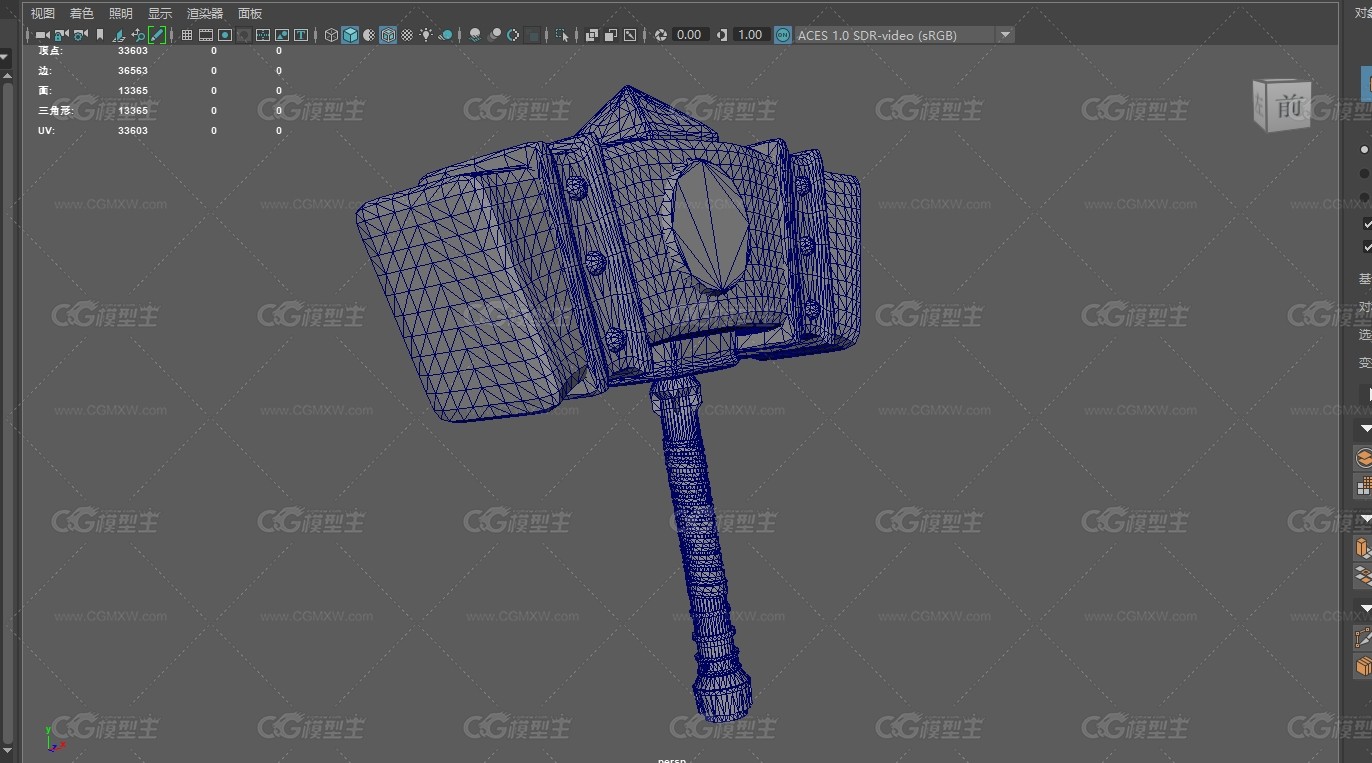Click the 边 edge count 36563
Viewport: 1372px width, 763px height.
point(133,70)
